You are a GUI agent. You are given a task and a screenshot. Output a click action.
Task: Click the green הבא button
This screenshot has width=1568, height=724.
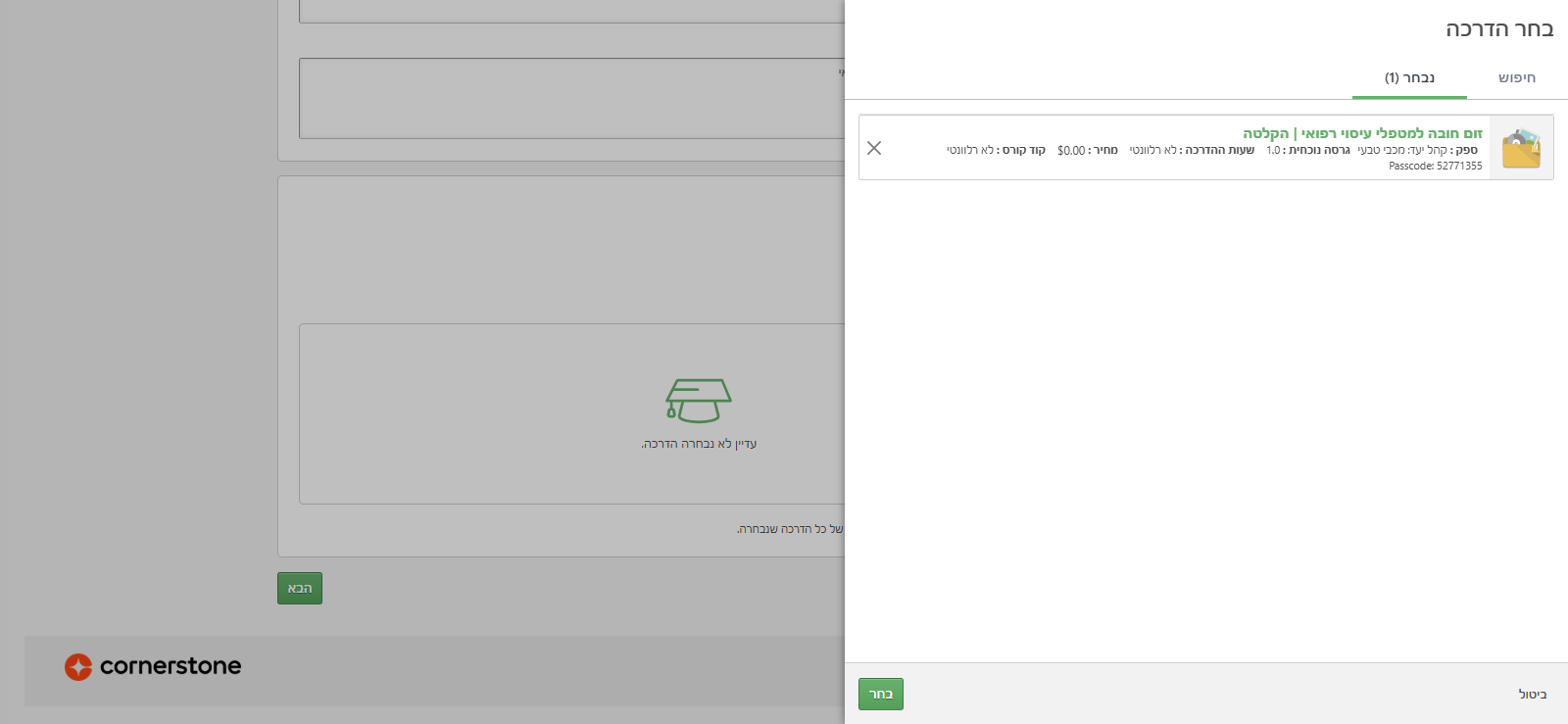point(300,589)
